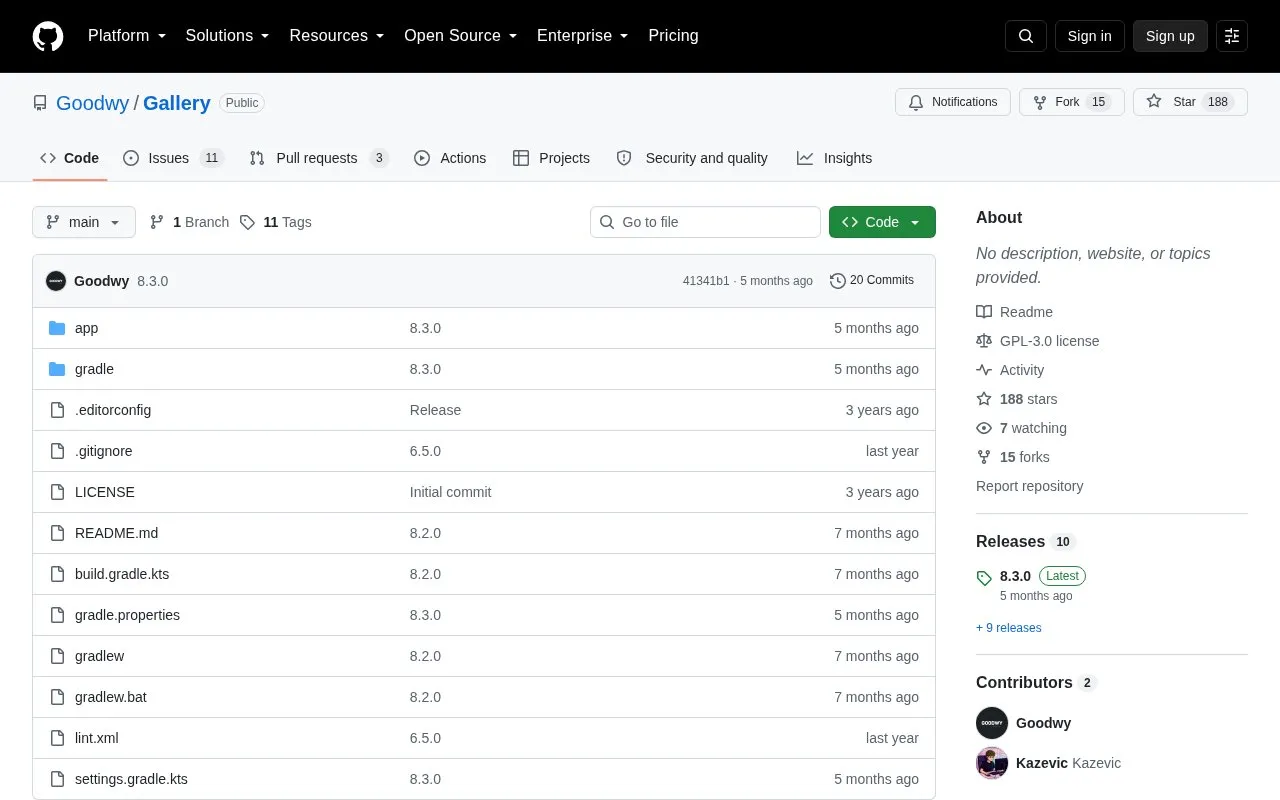This screenshot has width=1280, height=800.
Task: Expand the Enterprise menu
Action: pyautogui.click(x=583, y=36)
